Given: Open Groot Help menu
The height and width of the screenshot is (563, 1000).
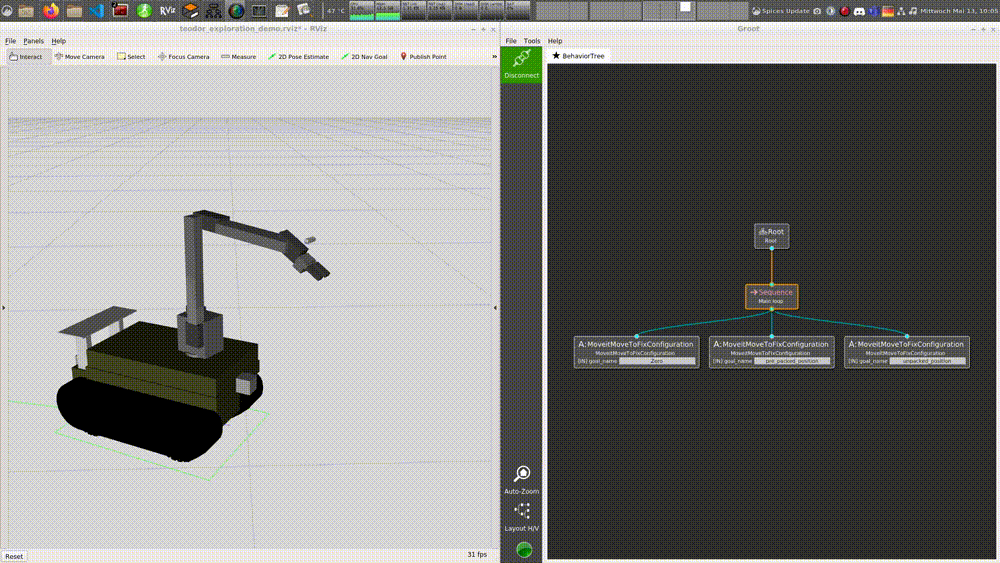Looking at the screenshot, I should pos(555,41).
